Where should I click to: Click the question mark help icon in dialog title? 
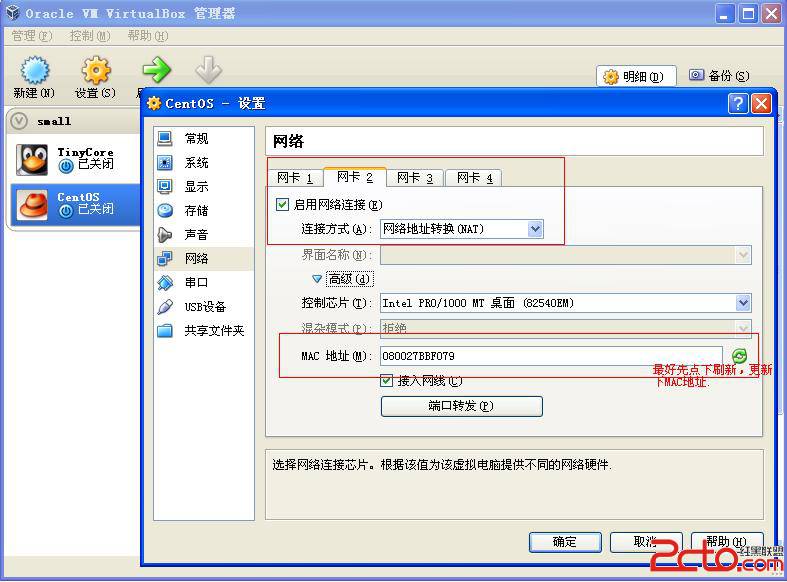point(738,104)
